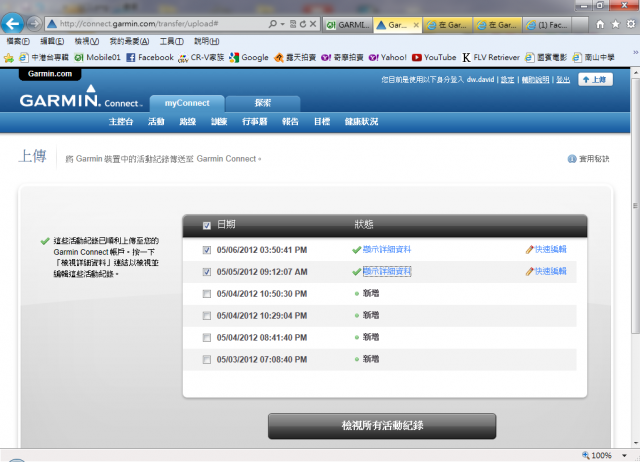Screen dimensions: 640x462
Task: Open the browser Home icon
Action: coord(600,24)
